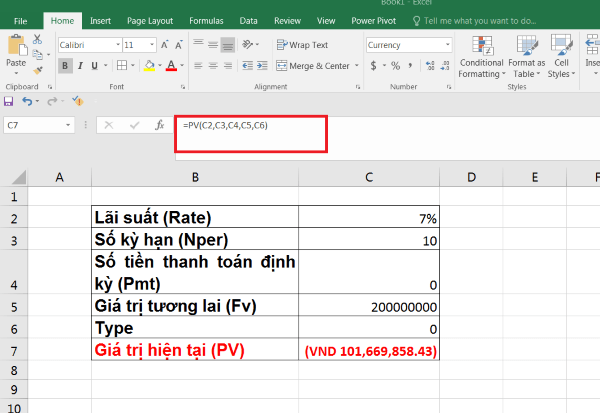Increase font size with larger A
The width and height of the screenshot is (600, 413).
pyautogui.click(x=165, y=45)
